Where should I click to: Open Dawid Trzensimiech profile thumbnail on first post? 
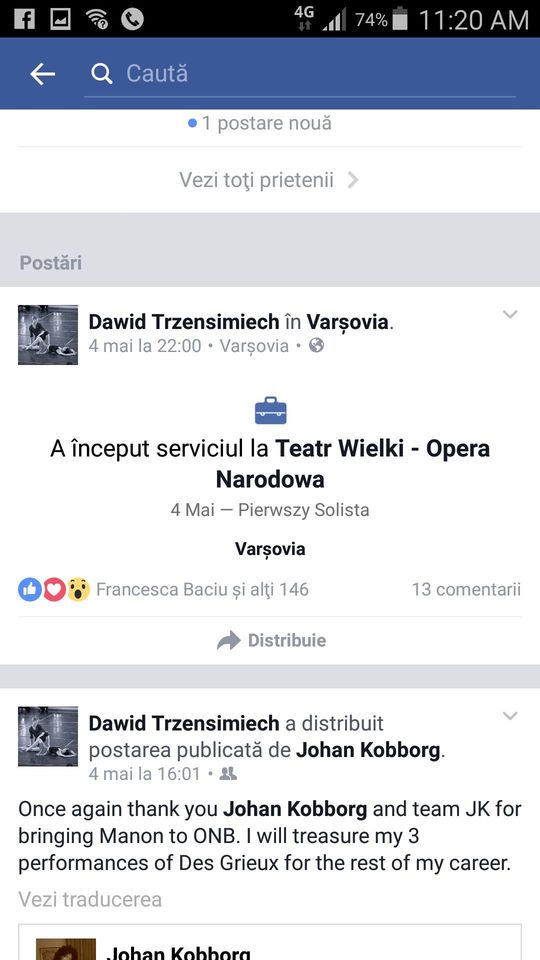click(48, 335)
